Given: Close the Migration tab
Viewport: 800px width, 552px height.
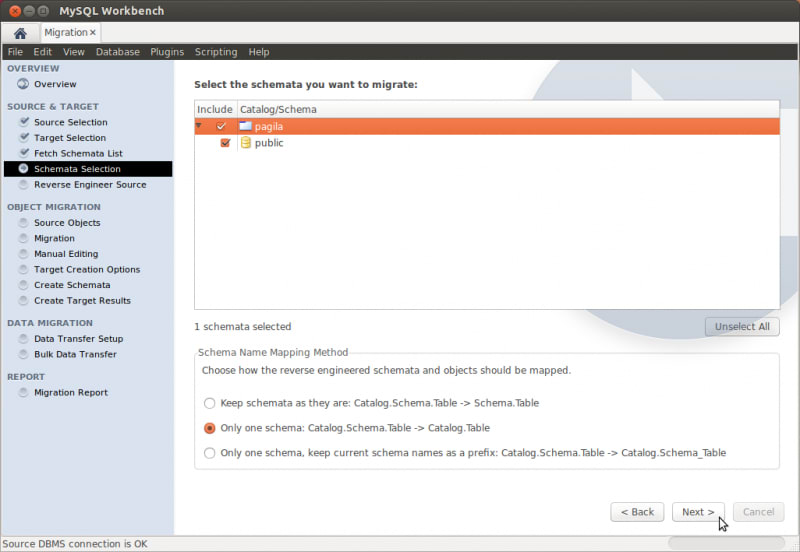Looking at the screenshot, I should tap(93, 33).
